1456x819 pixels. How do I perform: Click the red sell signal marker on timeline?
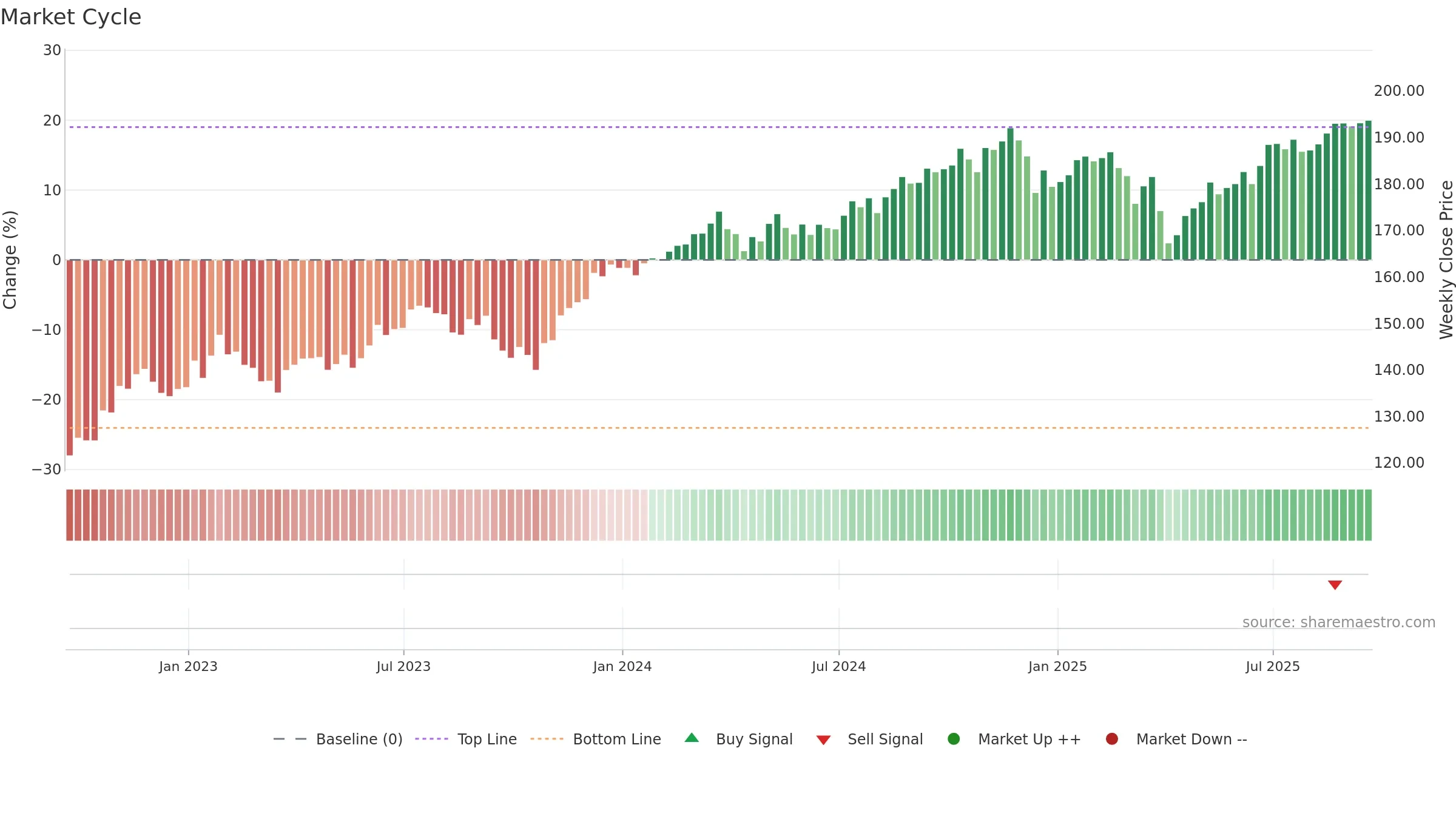[1335, 585]
